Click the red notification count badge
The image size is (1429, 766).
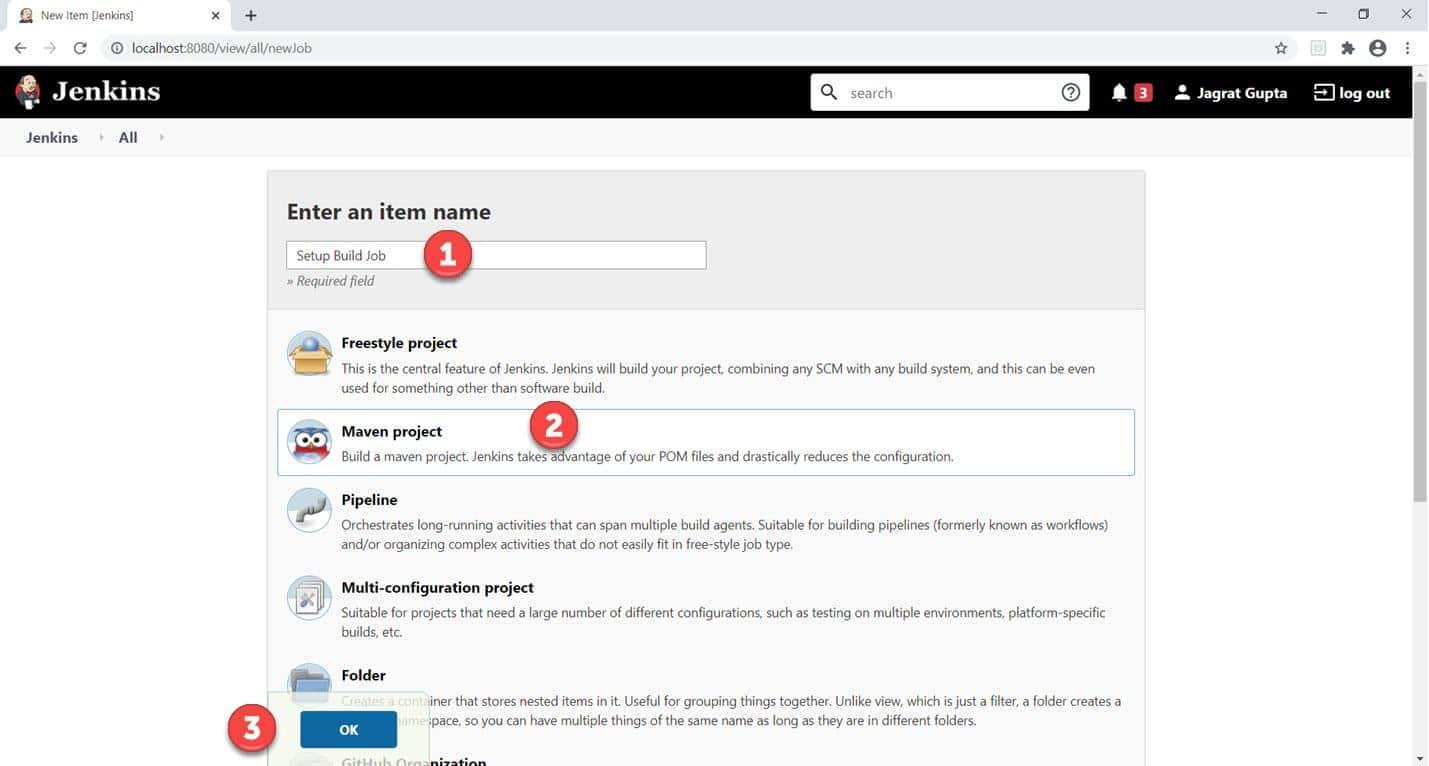click(1143, 93)
